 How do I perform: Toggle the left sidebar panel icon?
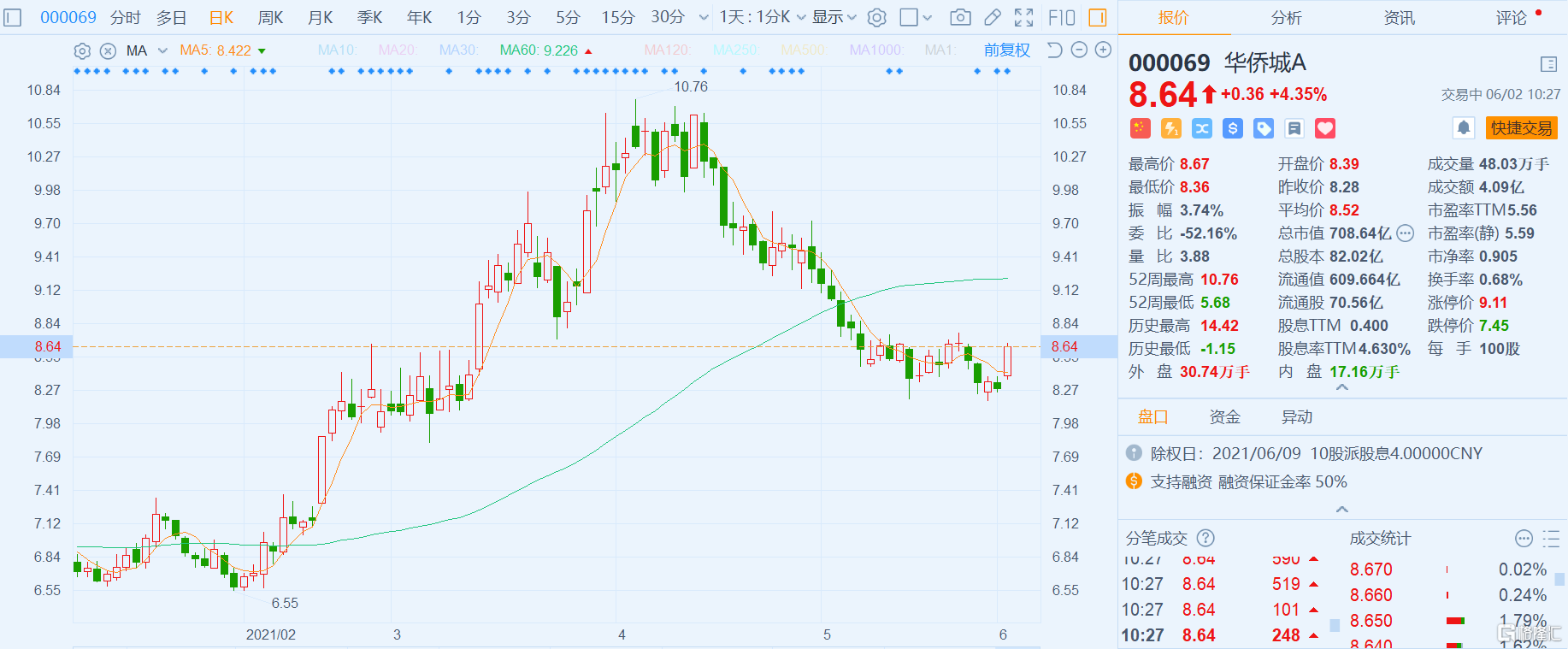pos(13,17)
